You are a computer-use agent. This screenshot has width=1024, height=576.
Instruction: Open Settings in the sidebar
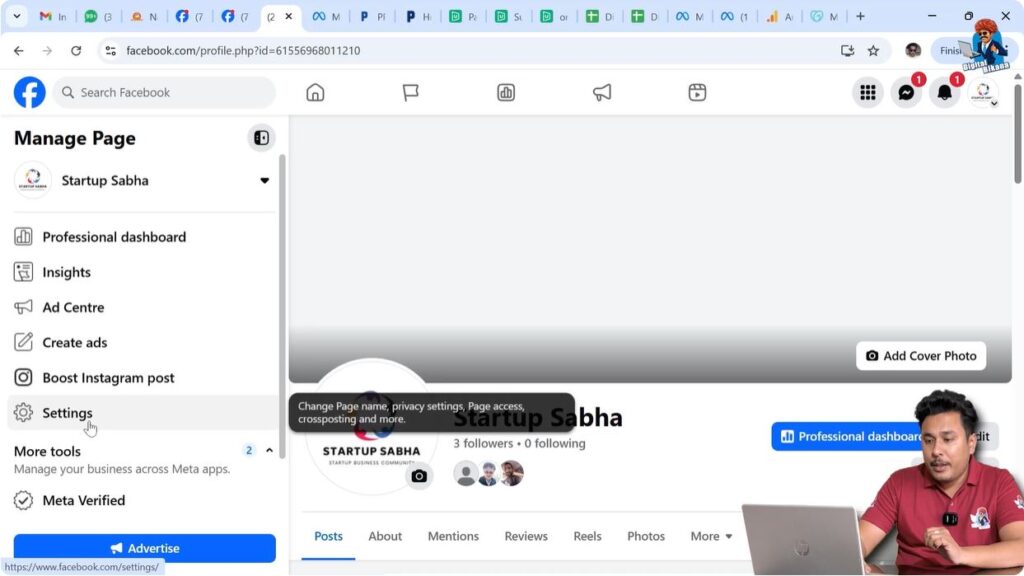point(67,413)
